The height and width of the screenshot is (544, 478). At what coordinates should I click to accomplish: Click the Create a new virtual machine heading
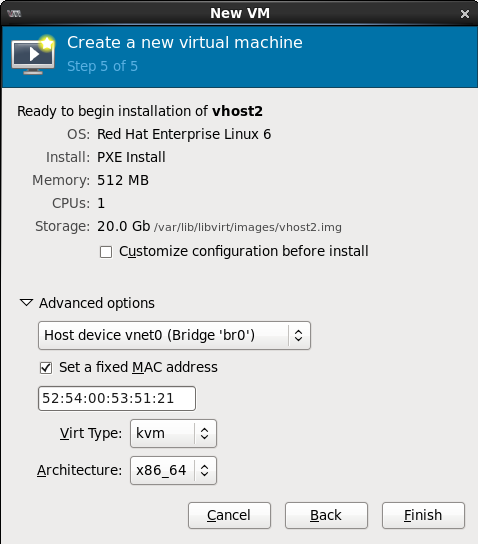point(185,43)
